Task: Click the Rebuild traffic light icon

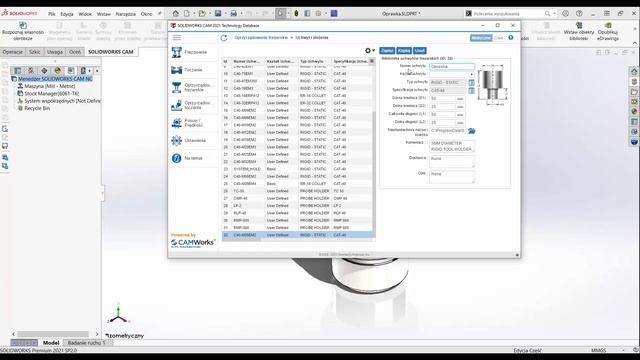Action: pyautogui.click(x=296, y=13)
